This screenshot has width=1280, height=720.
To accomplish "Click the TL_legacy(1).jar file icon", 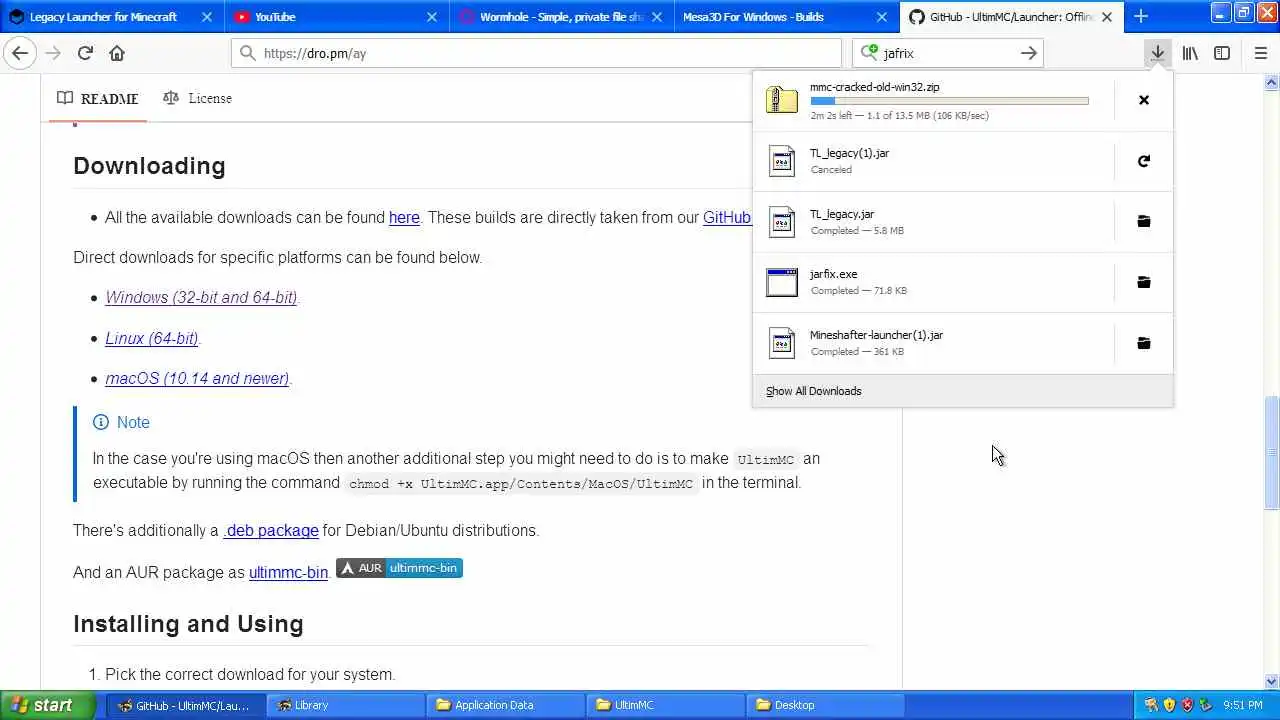I will pyautogui.click(x=782, y=161).
